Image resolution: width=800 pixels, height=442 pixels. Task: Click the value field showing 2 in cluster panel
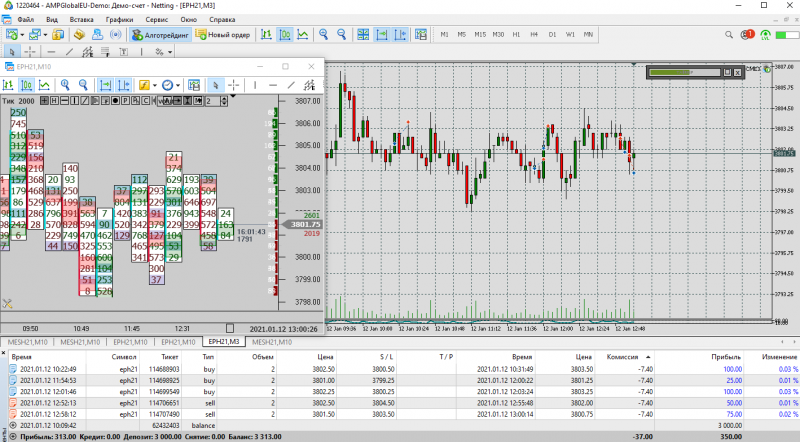click(212, 101)
